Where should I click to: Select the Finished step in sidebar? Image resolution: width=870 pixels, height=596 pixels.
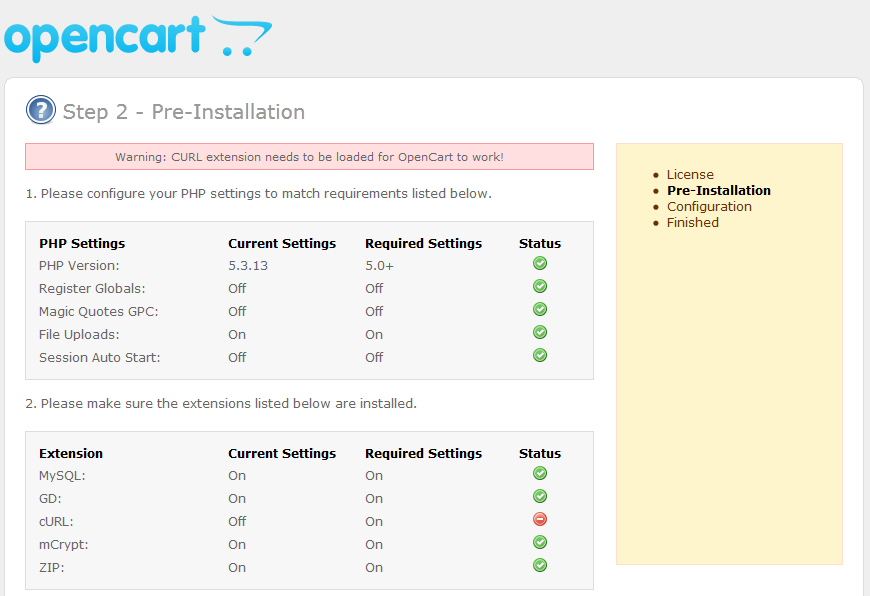(692, 223)
